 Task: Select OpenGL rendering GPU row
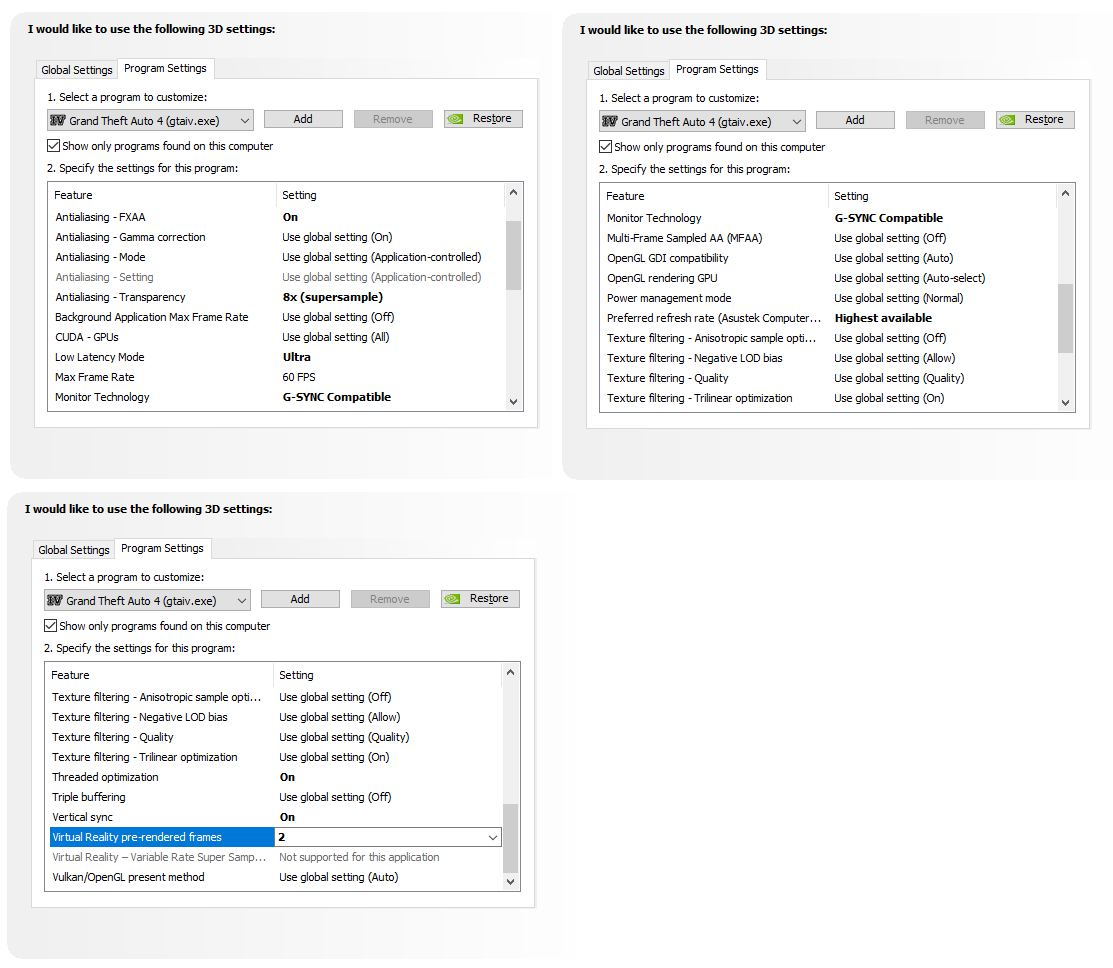(x=829, y=278)
